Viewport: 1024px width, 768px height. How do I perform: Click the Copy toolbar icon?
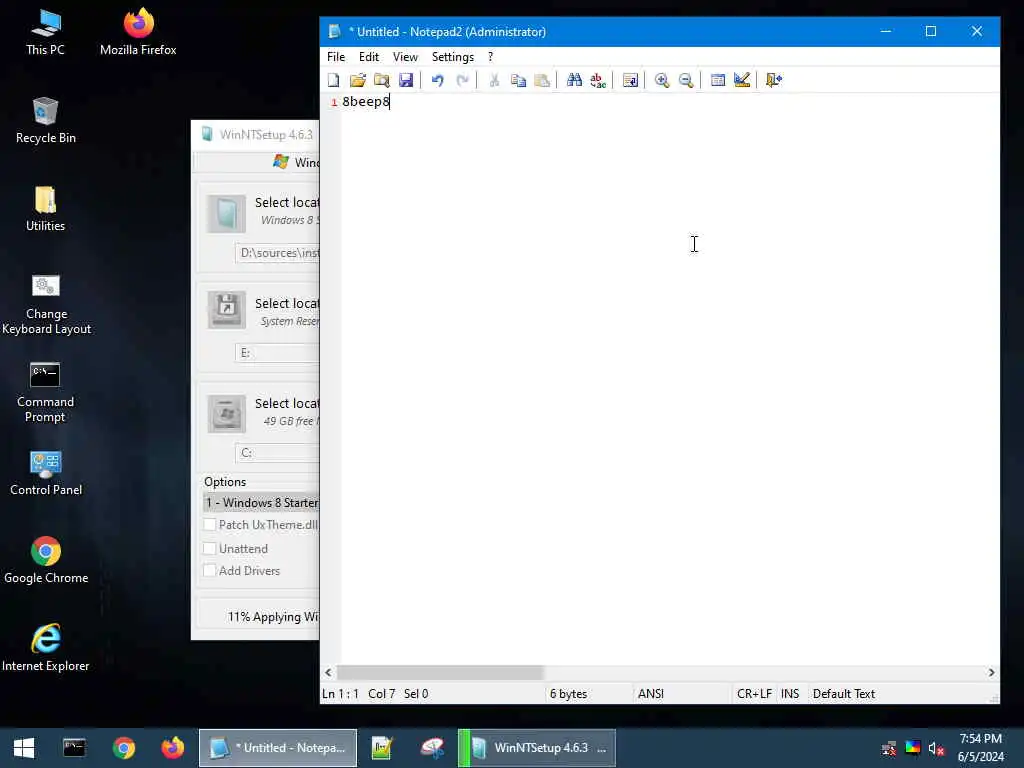pos(518,80)
